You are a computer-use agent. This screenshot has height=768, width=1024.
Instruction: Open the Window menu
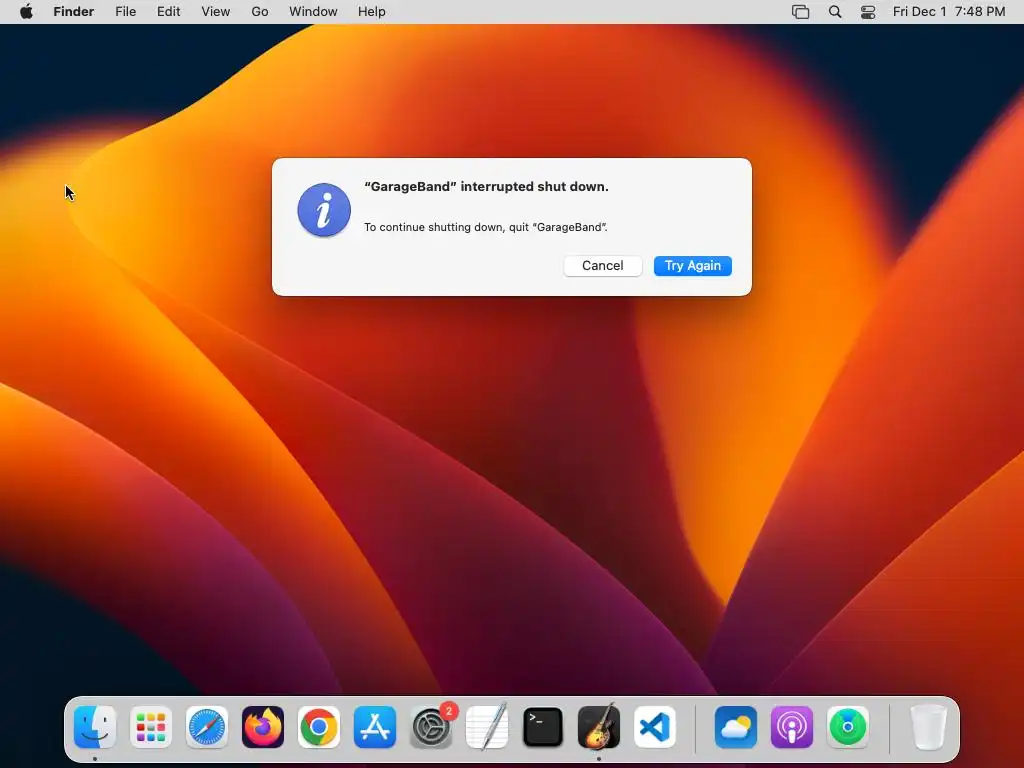coord(313,12)
